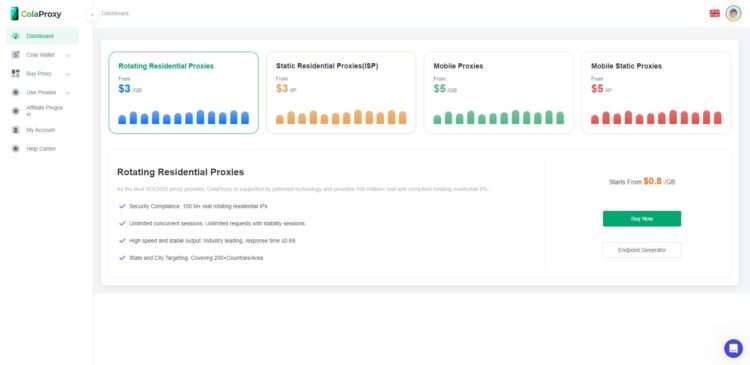Image resolution: width=750 pixels, height=365 pixels.
Task: Open My Account menu item
Action: click(42, 130)
